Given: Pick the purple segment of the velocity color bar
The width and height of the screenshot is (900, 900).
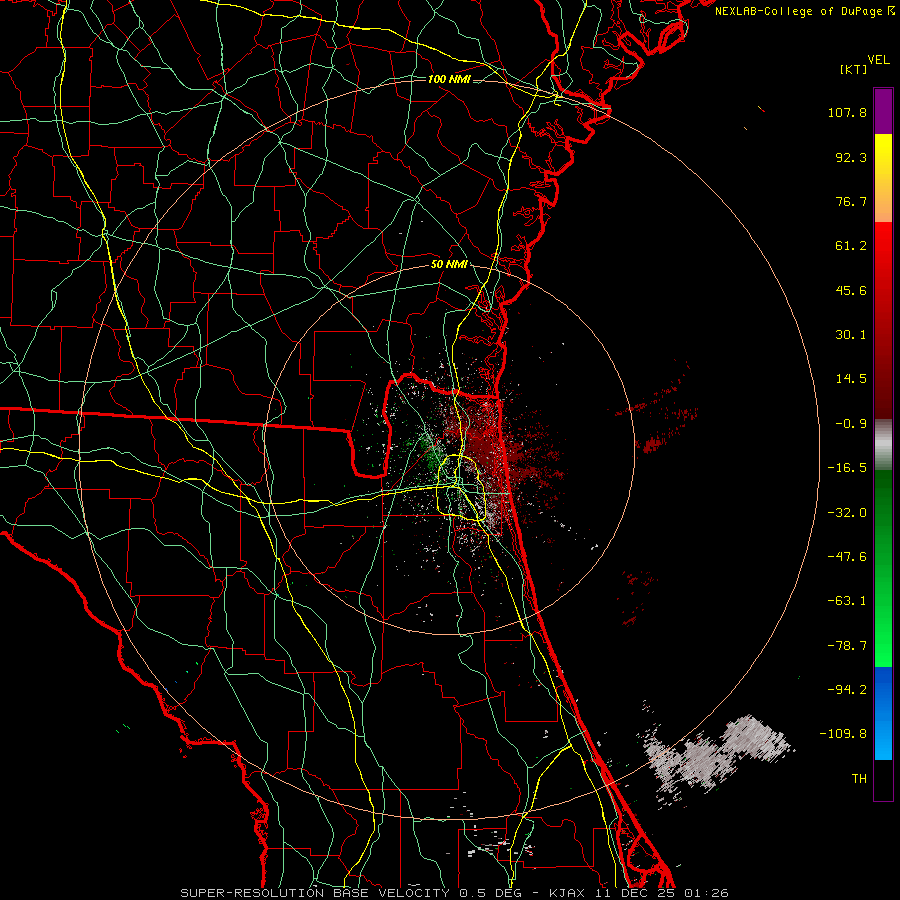Looking at the screenshot, I should coord(883,111).
